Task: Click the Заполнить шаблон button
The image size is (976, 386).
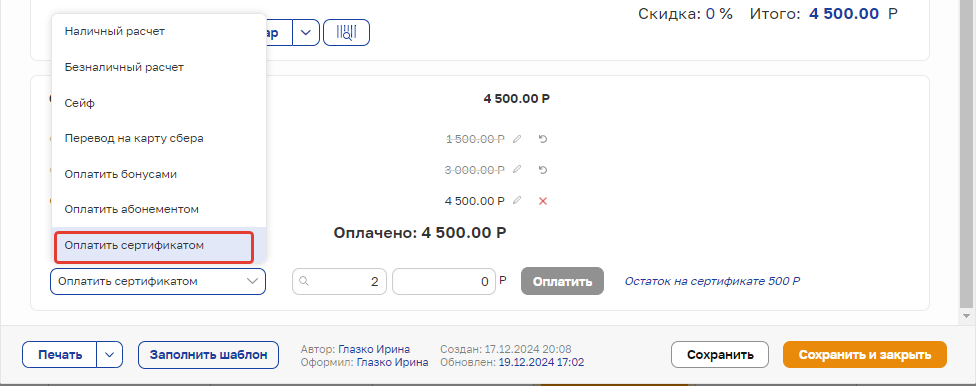Action: coord(209,355)
